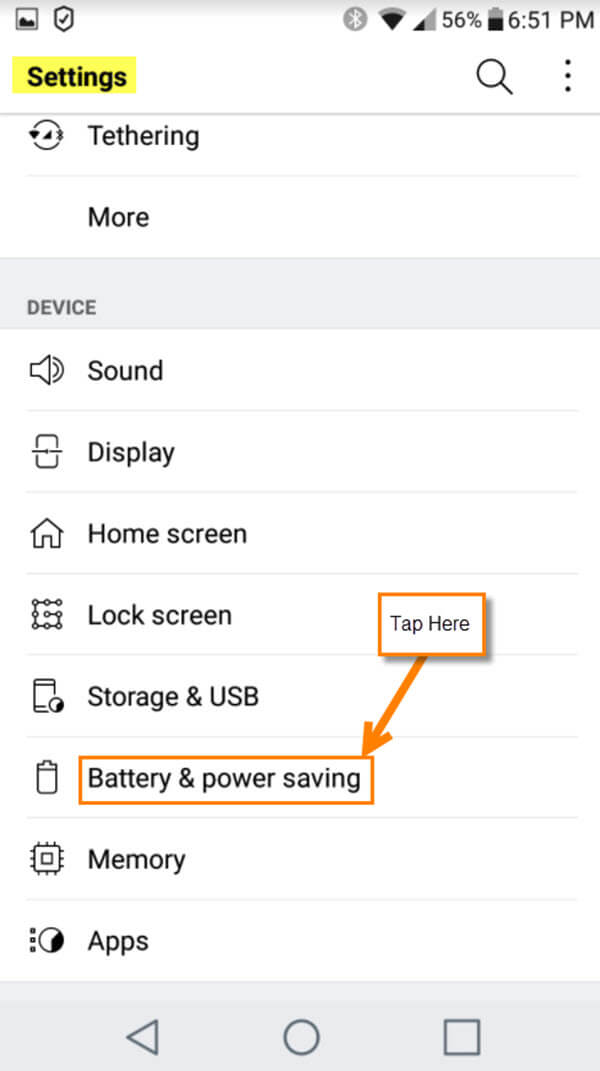Tap the Apps icon
Screen dimensions: 600x1071
pos(46,940)
